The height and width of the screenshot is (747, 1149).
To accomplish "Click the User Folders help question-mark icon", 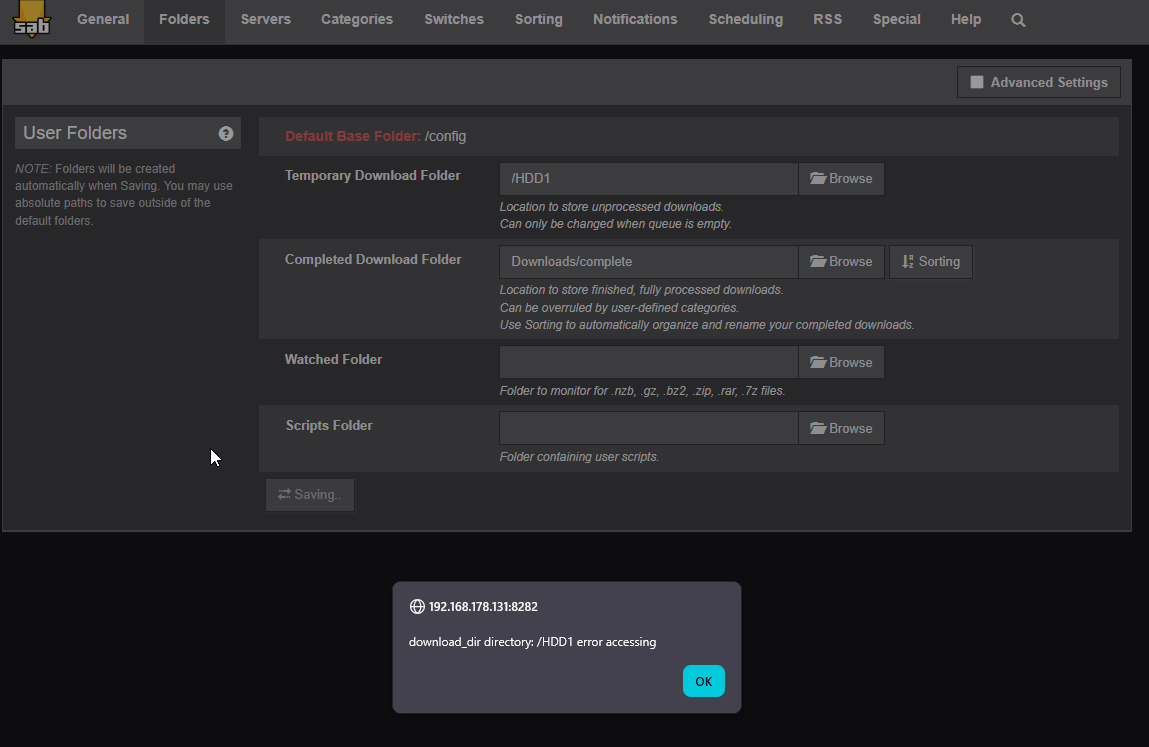I will click(226, 133).
